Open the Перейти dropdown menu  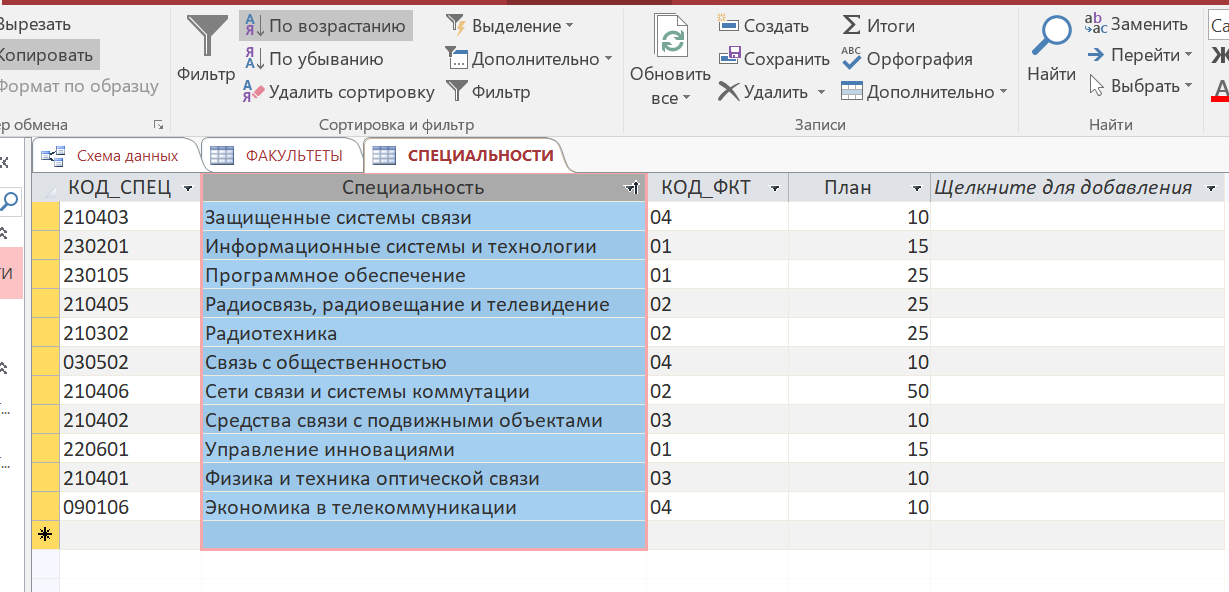[x=1140, y=55]
